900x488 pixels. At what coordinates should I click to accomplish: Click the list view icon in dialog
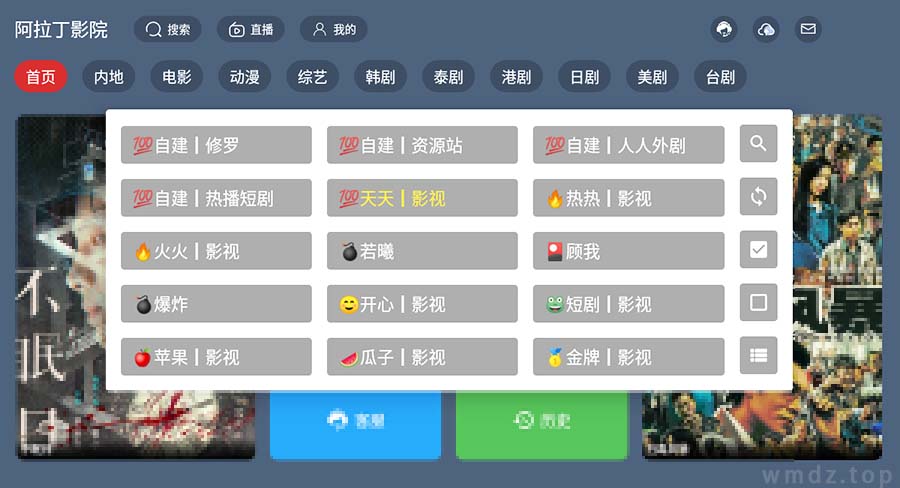[758, 355]
